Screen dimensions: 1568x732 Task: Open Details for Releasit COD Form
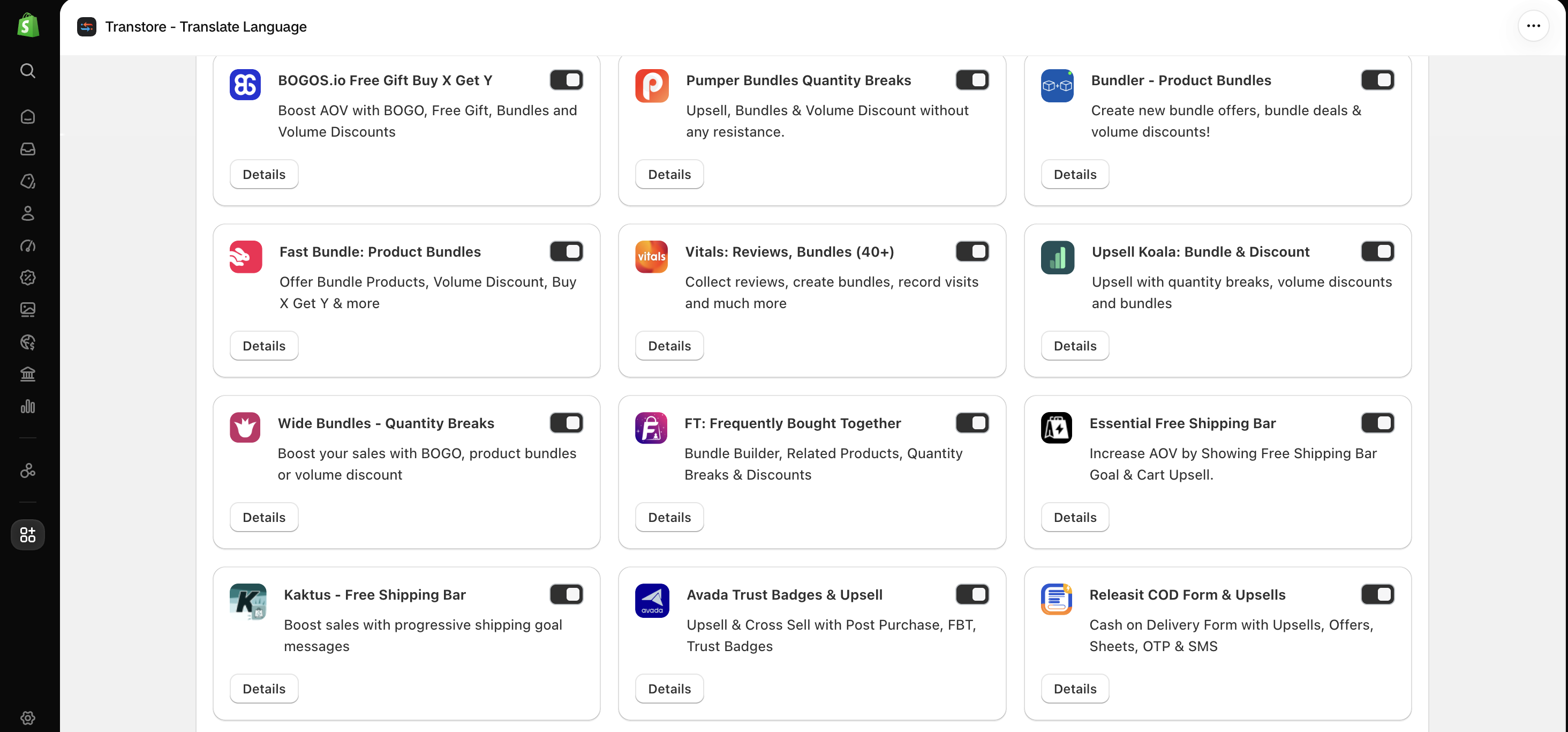coord(1075,689)
